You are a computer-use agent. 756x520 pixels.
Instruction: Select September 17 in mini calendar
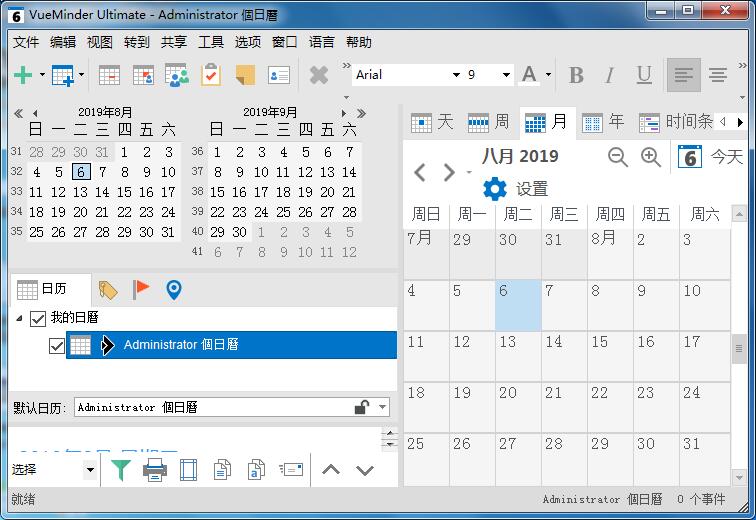261,193
